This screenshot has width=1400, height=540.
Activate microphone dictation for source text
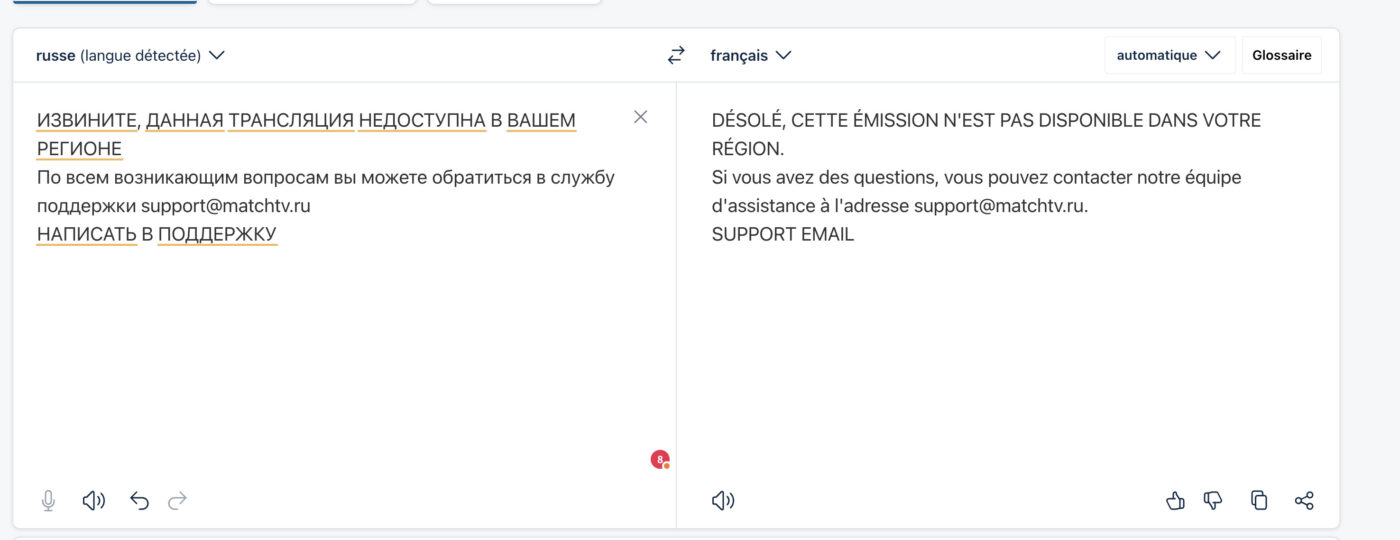point(48,501)
